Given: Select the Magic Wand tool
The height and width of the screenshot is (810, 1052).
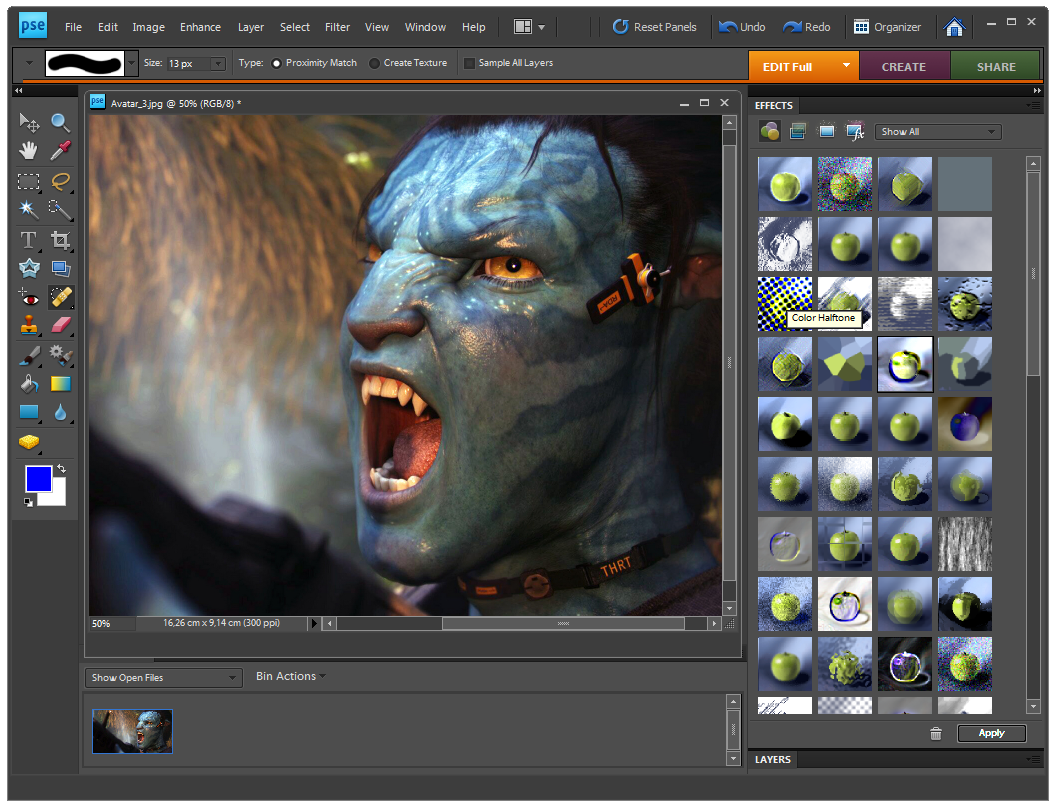Looking at the screenshot, I should (x=29, y=209).
